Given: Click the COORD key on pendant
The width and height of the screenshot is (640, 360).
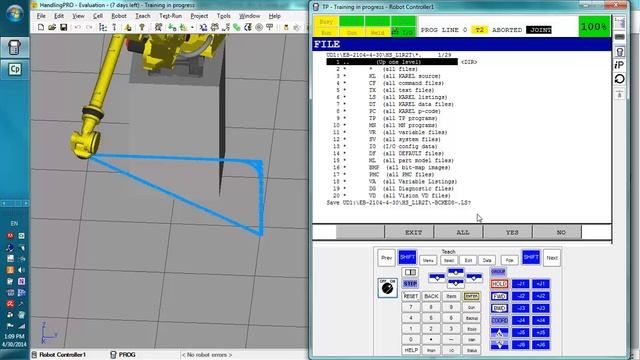Looking at the screenshot, I should click(x=499, y=320).
